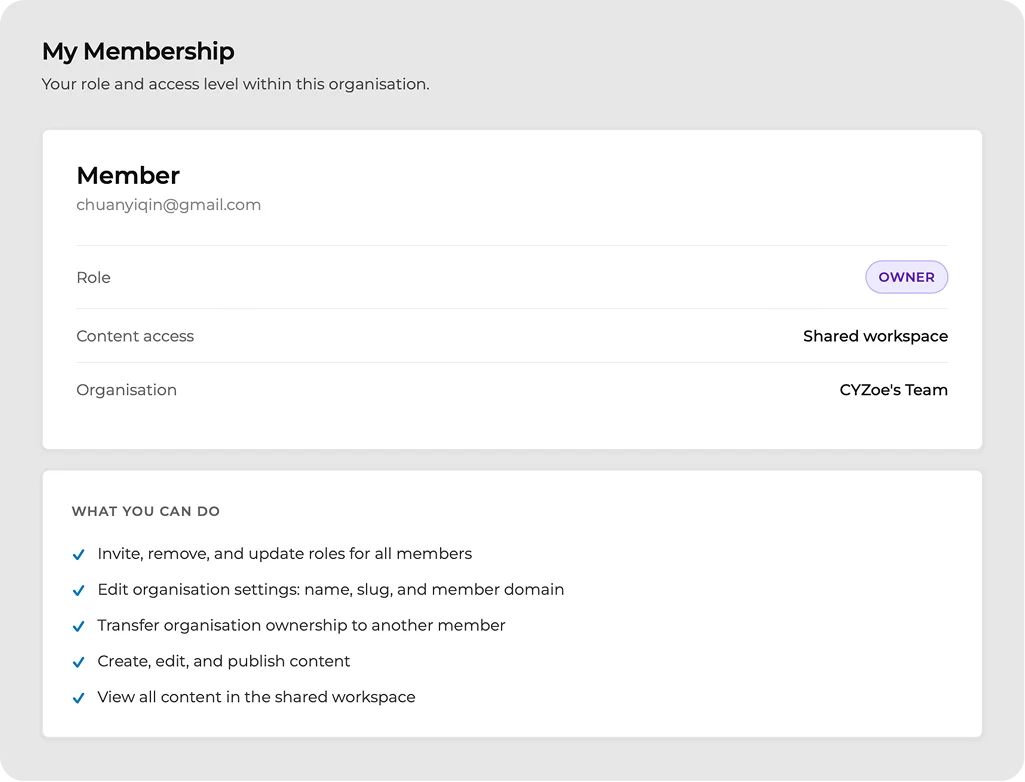The height and width of the screenshot is (782, 1025).
Task: Click the Shared workspace value
Action: coord(875,336)
